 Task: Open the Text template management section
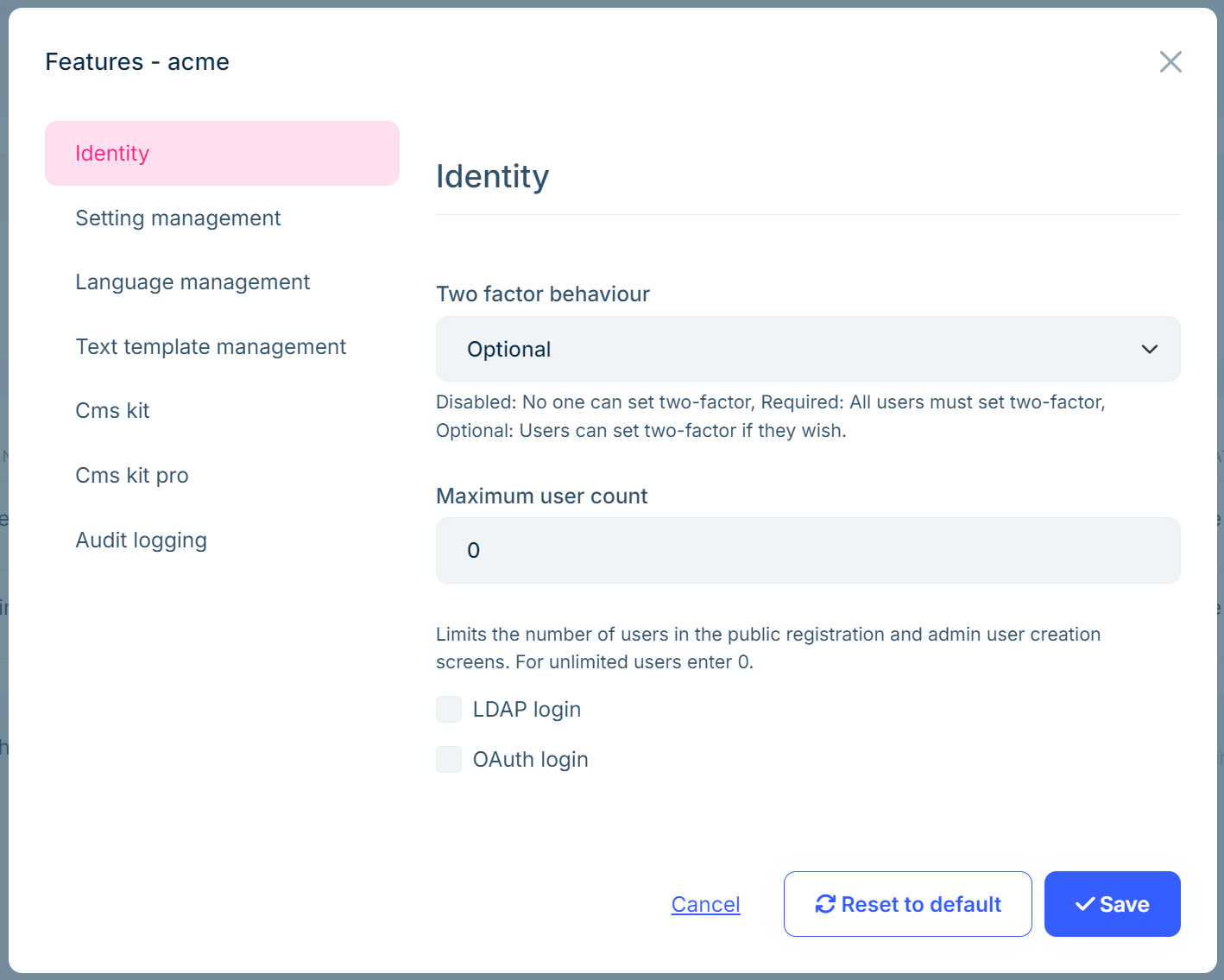coord(211,346)
